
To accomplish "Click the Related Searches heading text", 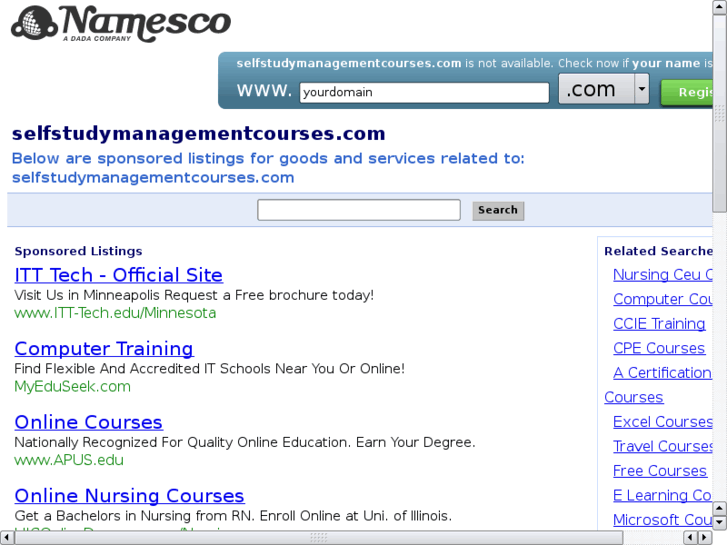I will [x=658, y=251].
